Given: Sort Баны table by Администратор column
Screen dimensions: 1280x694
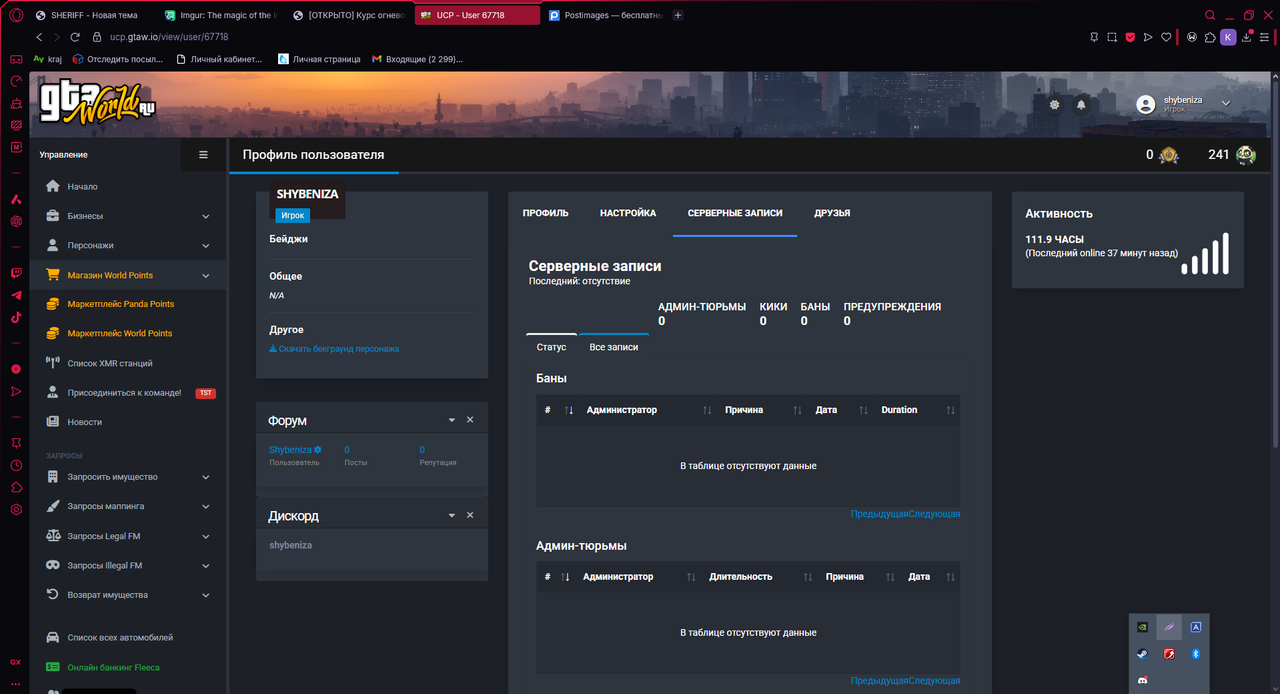Looking at the screenshot, I should 648,410.
